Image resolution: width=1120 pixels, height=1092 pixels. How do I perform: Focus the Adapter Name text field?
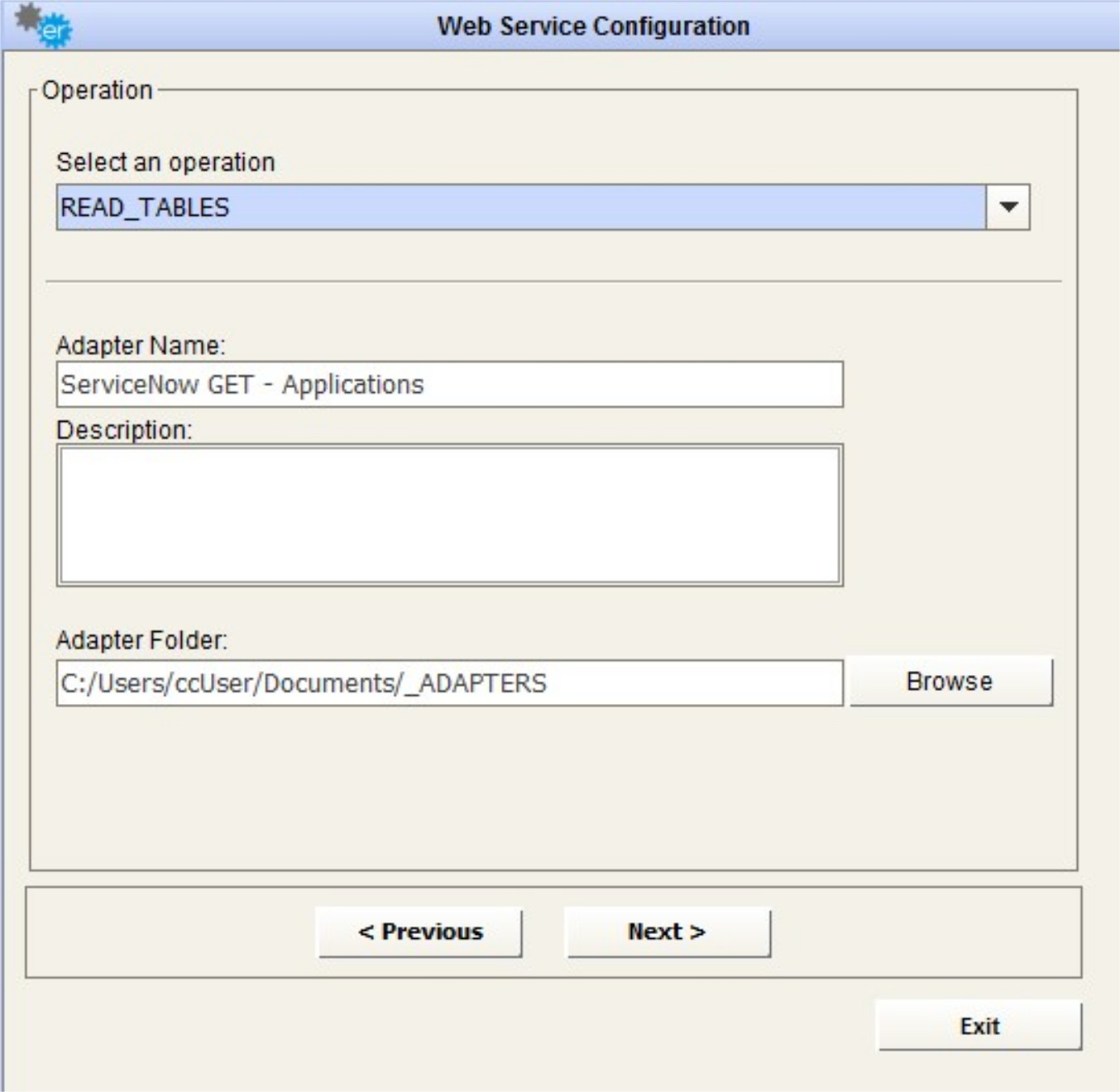coord(449,385)
